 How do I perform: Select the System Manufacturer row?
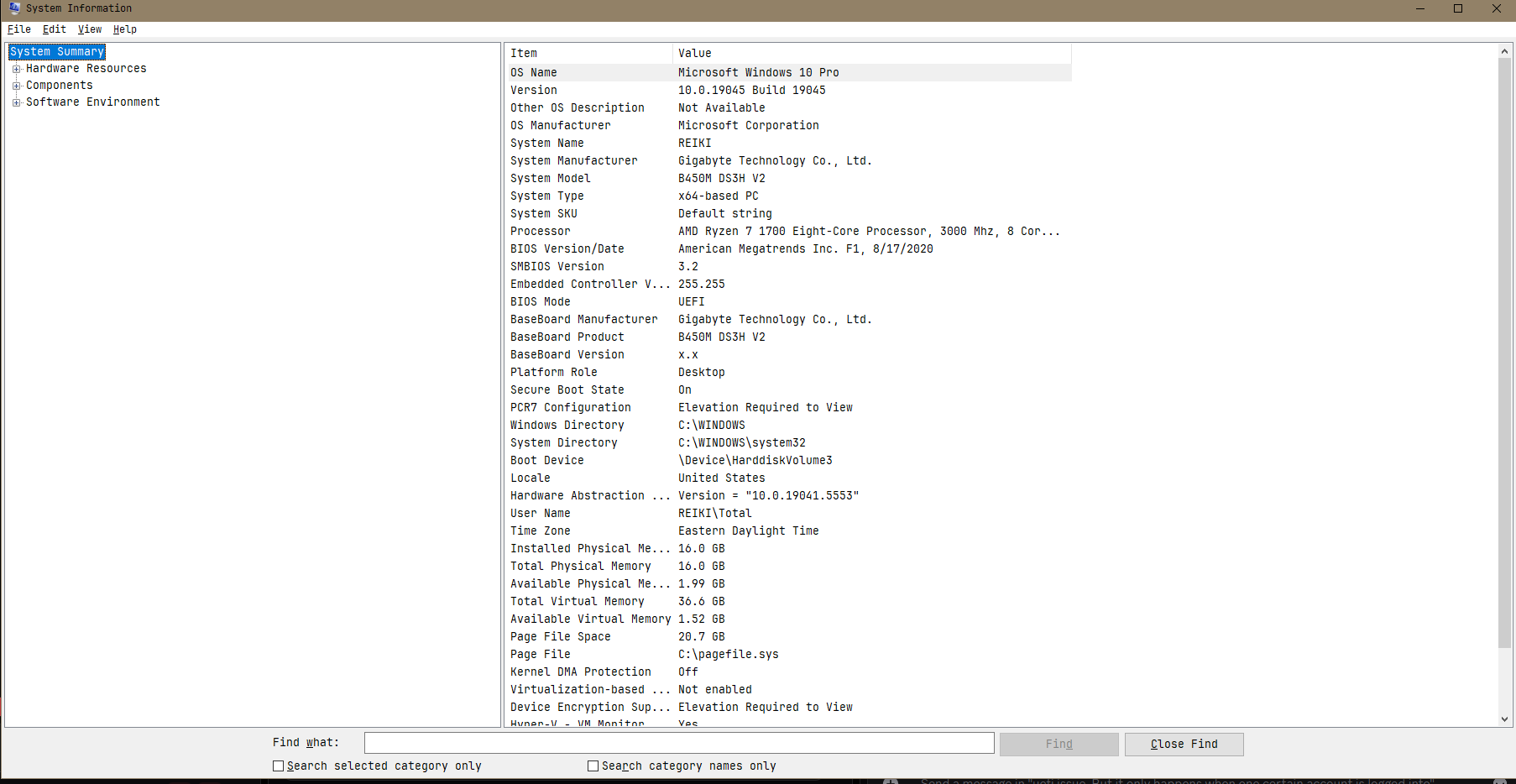click(x=788, y=161)
